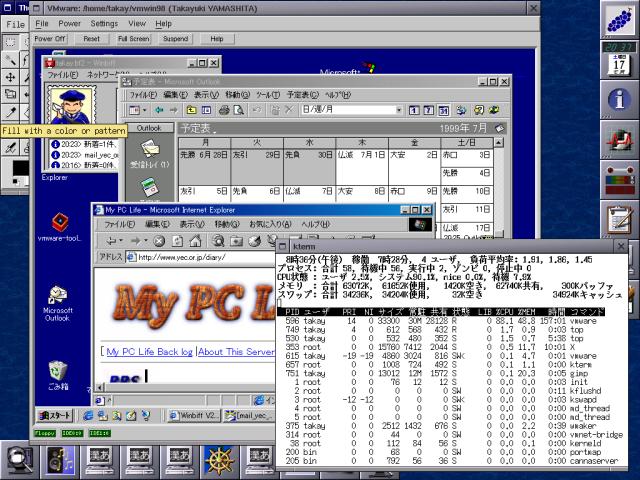The height and width of the screenshot is (480, 640).
Task: Open the View menu in VMware
Action: click(137, 24)
